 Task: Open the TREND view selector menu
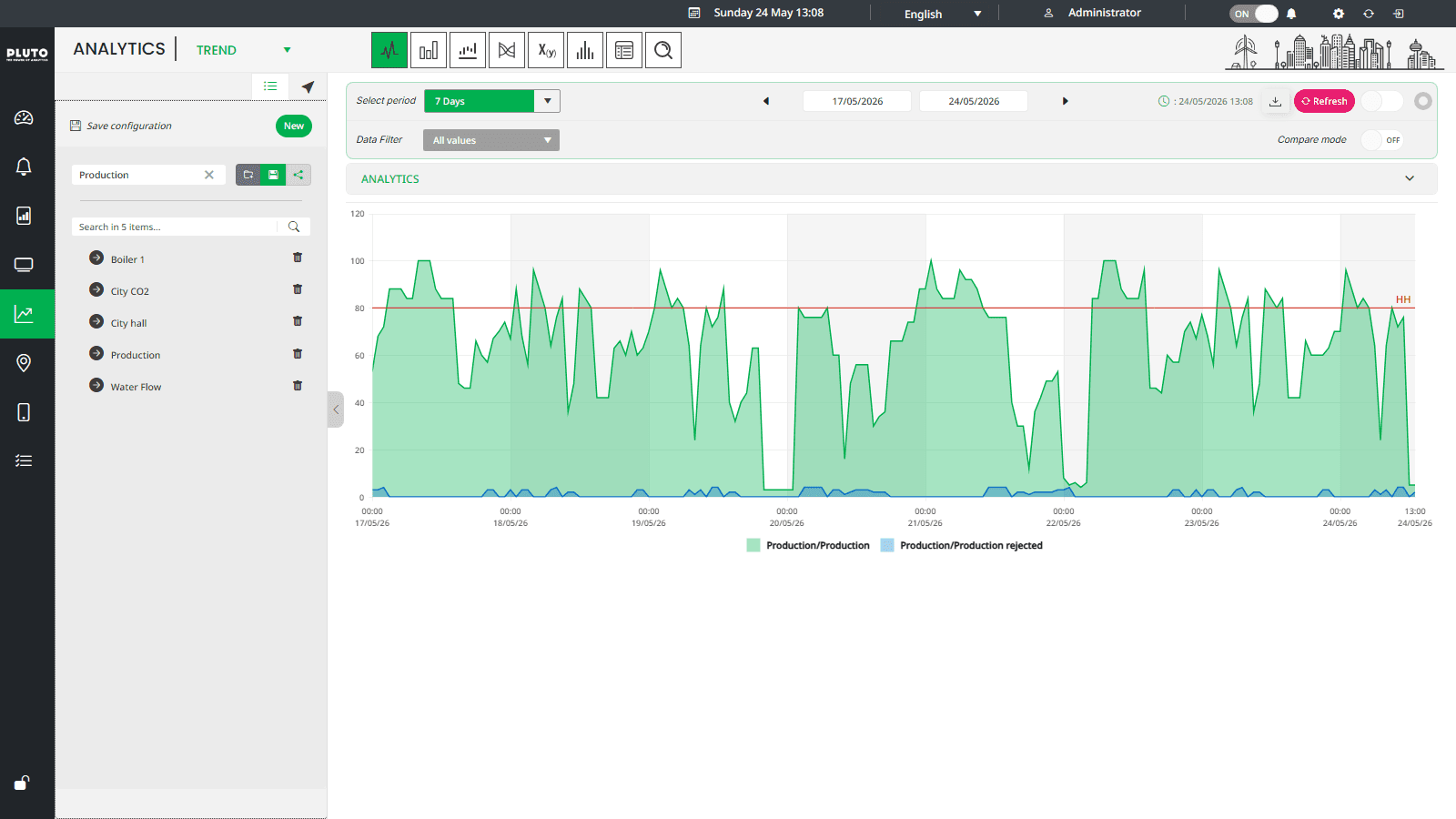tap(244, 50)
